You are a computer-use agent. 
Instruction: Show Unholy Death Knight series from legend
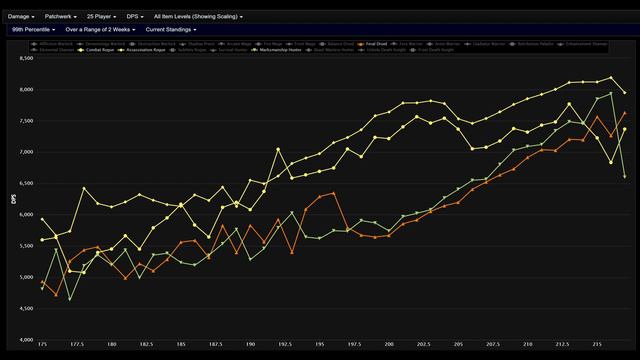pos(382,50)
